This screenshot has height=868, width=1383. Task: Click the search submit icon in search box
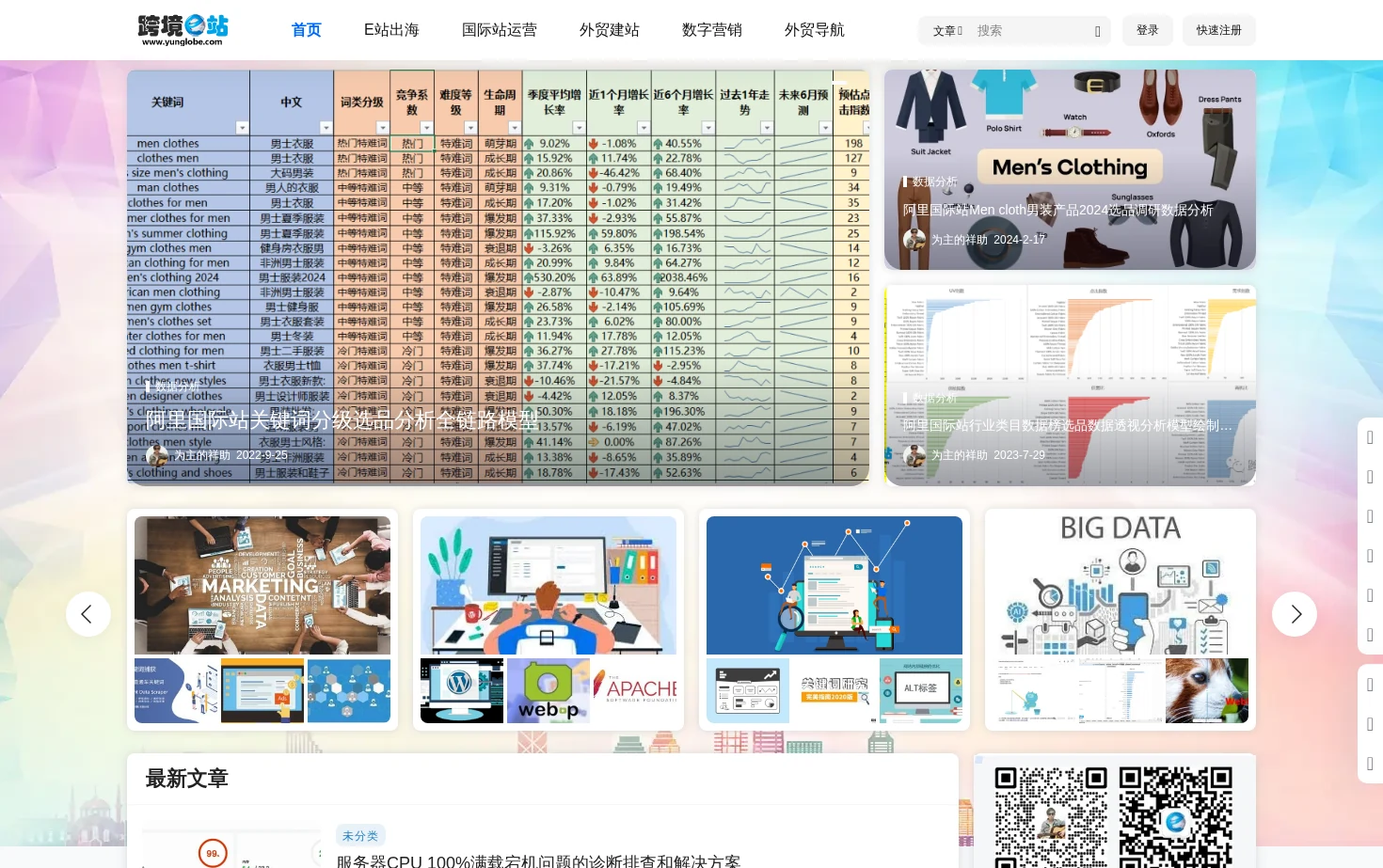tap(1098, 31)
